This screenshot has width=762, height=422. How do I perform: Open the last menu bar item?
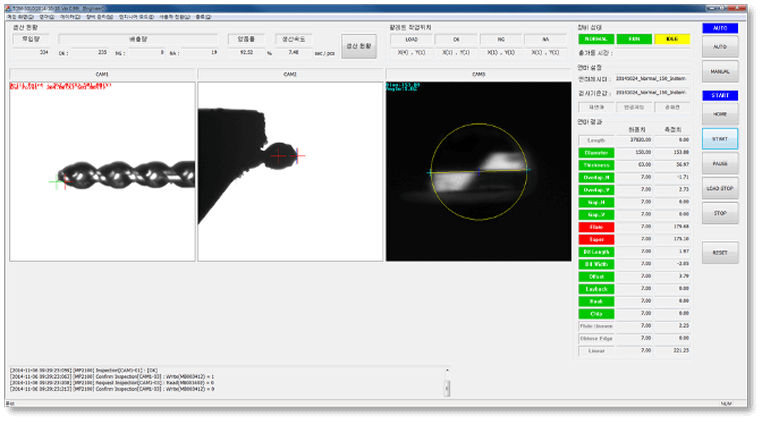point(204,17)
